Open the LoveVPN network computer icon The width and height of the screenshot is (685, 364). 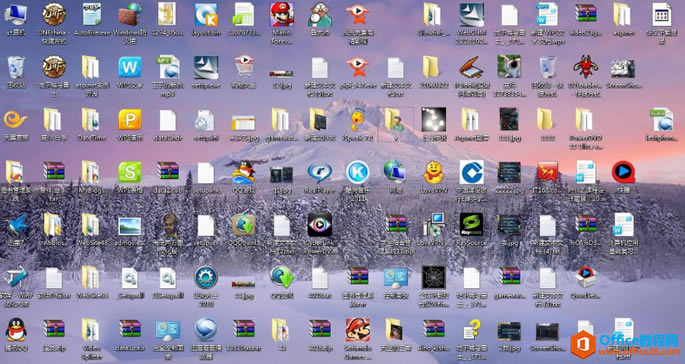point(434,225)
